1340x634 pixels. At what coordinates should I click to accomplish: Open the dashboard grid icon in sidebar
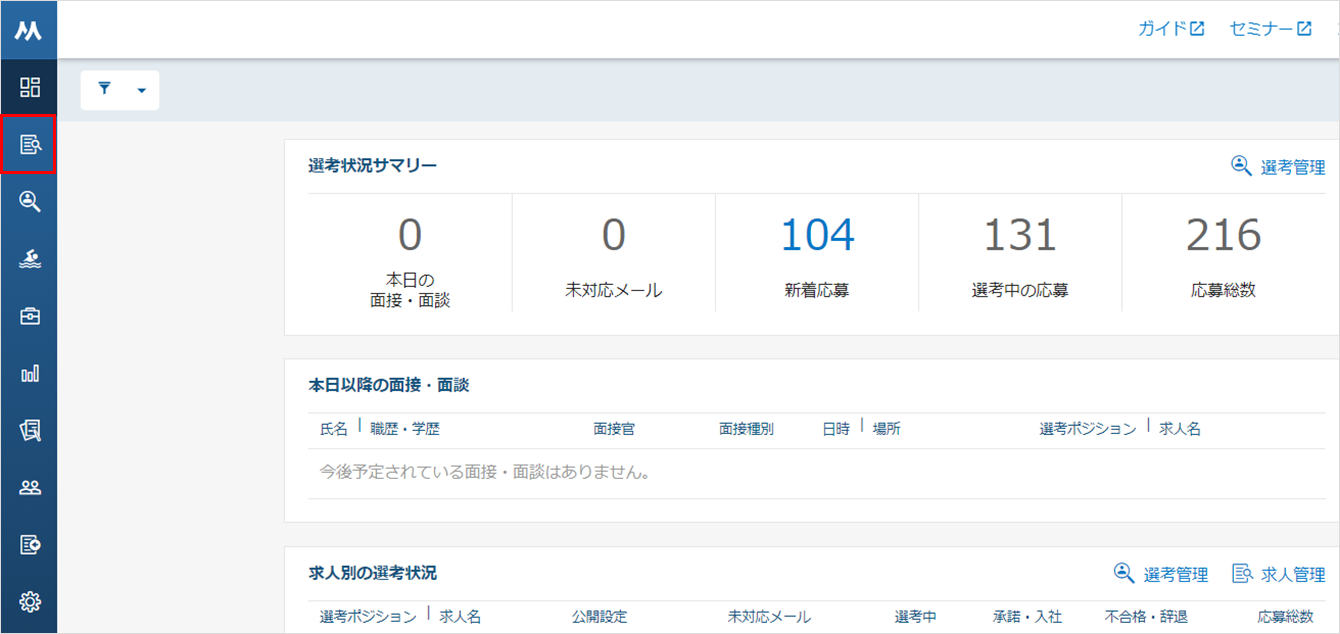[x=30, y=87]
